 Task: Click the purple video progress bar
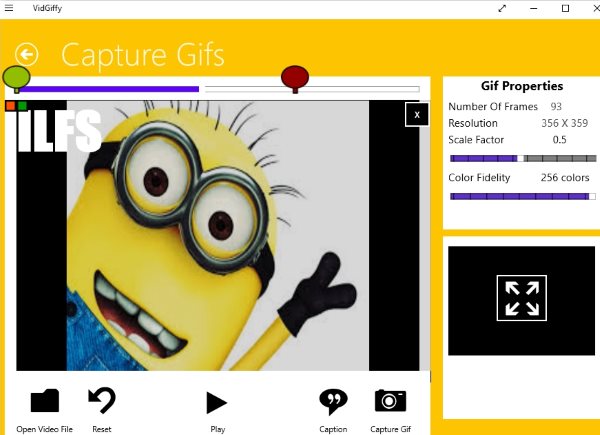point(108,89)
